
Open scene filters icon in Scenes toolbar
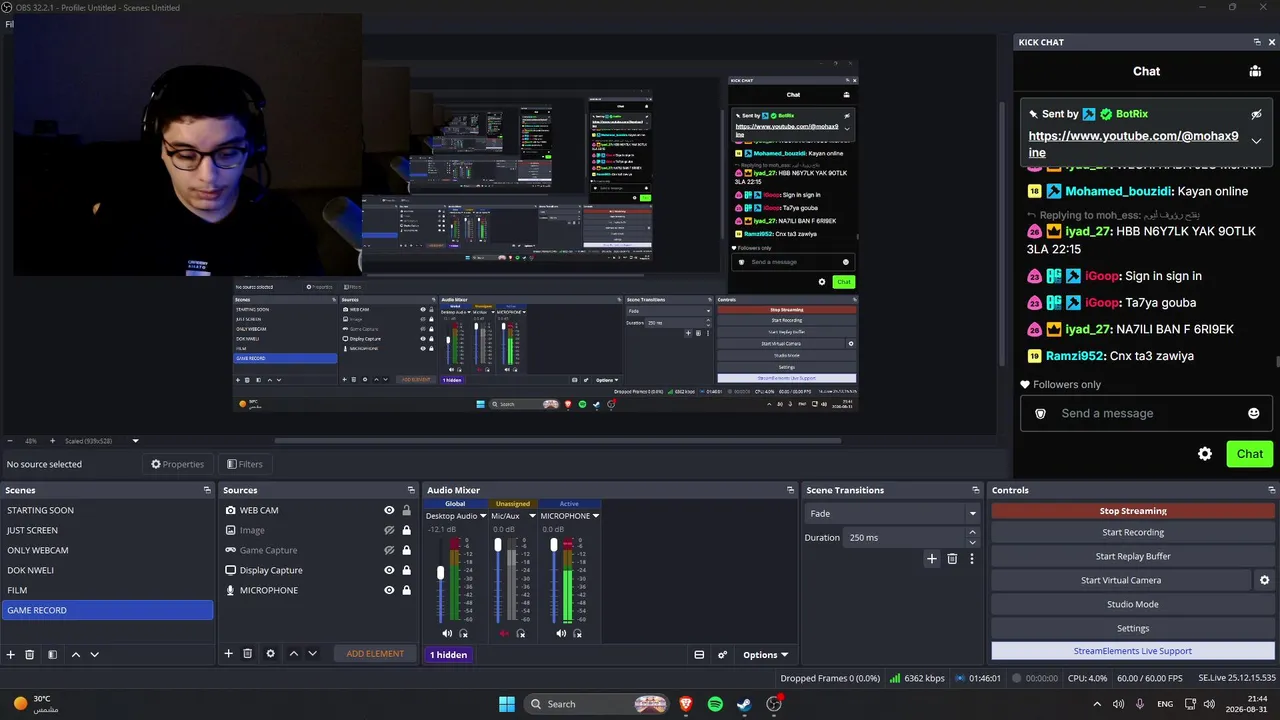[x=53, y=654]
